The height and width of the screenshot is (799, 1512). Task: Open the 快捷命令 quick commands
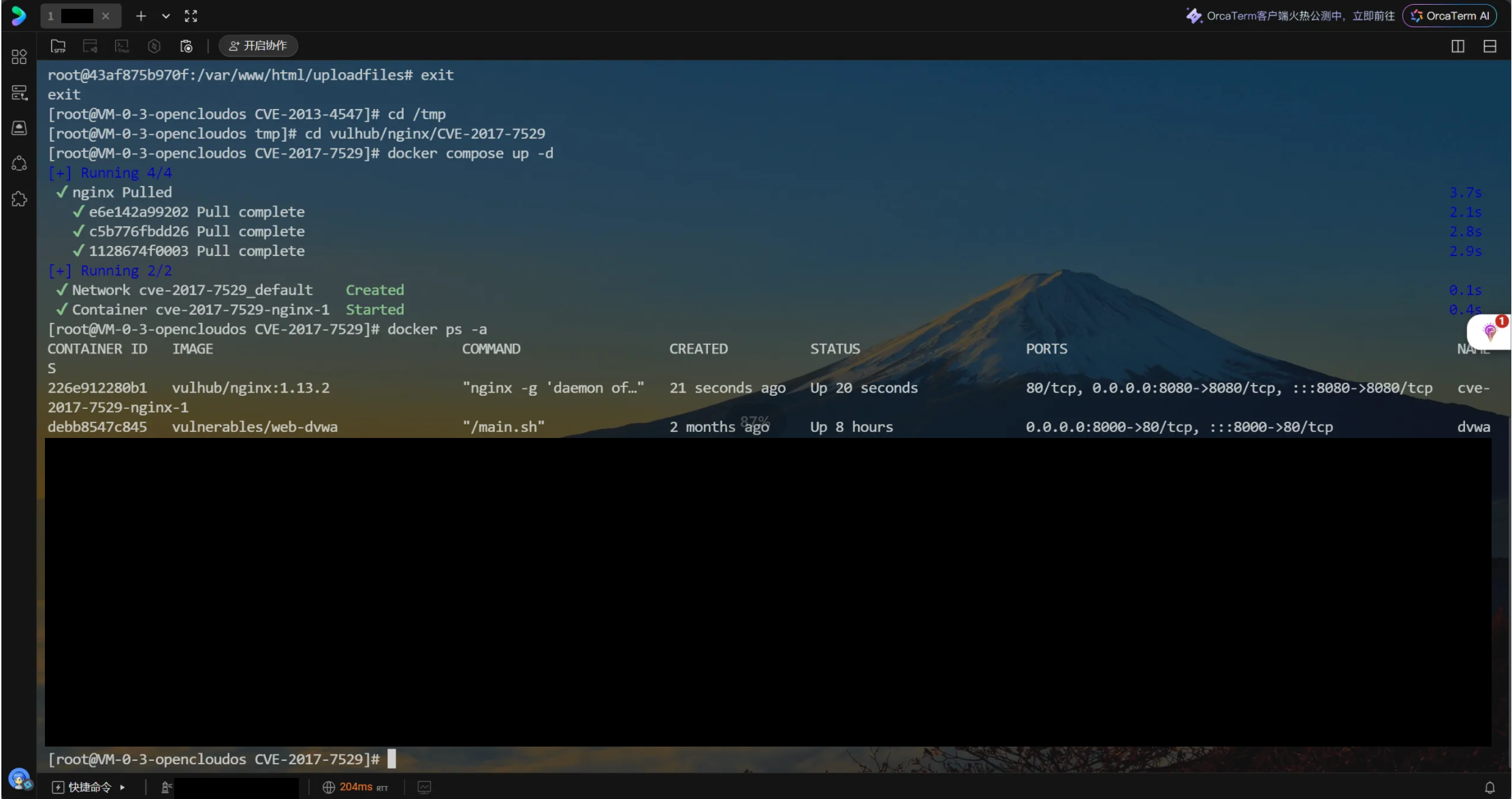(x=82, y=787)
